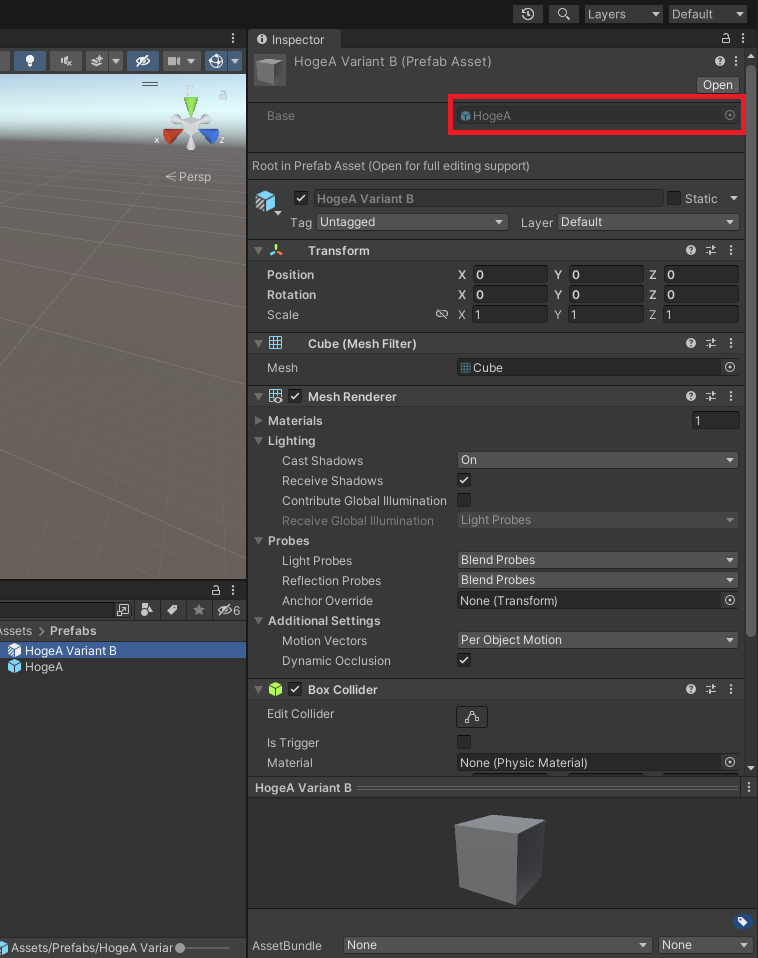
Task: Toggle the Static checkbox
Action: [x=674, y=198]
